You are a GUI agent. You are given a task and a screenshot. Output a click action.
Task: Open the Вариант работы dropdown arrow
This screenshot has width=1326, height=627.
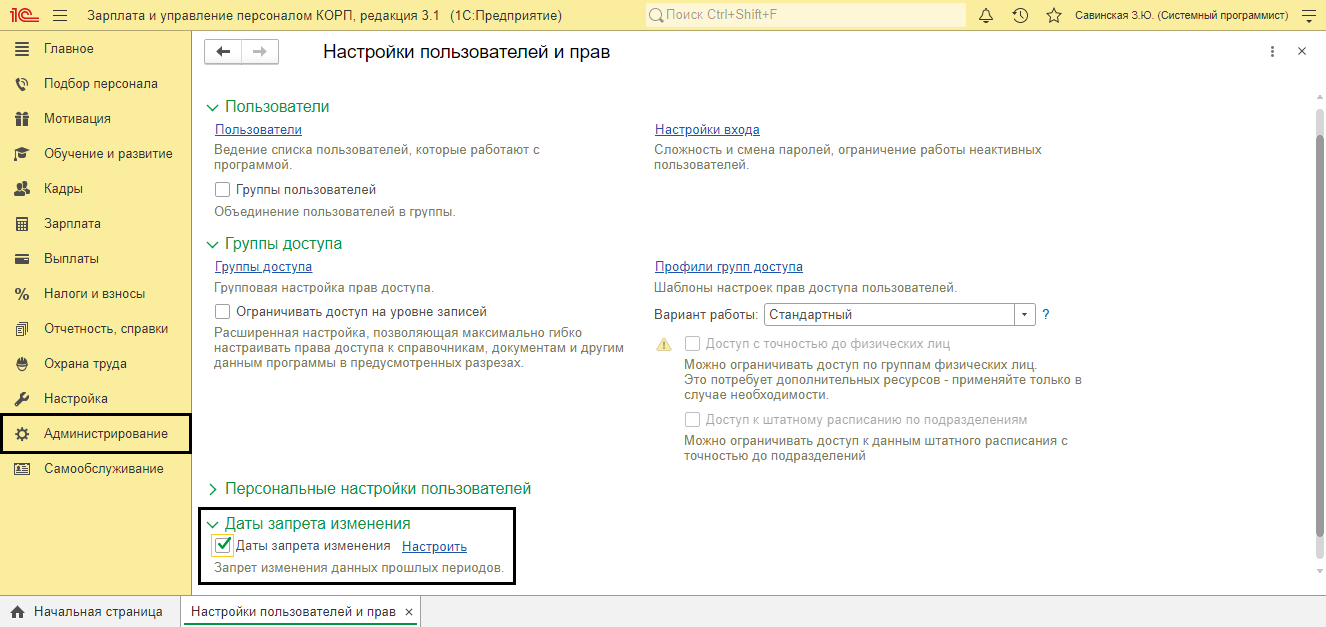pyautogui.click(x=1024, y=314)
